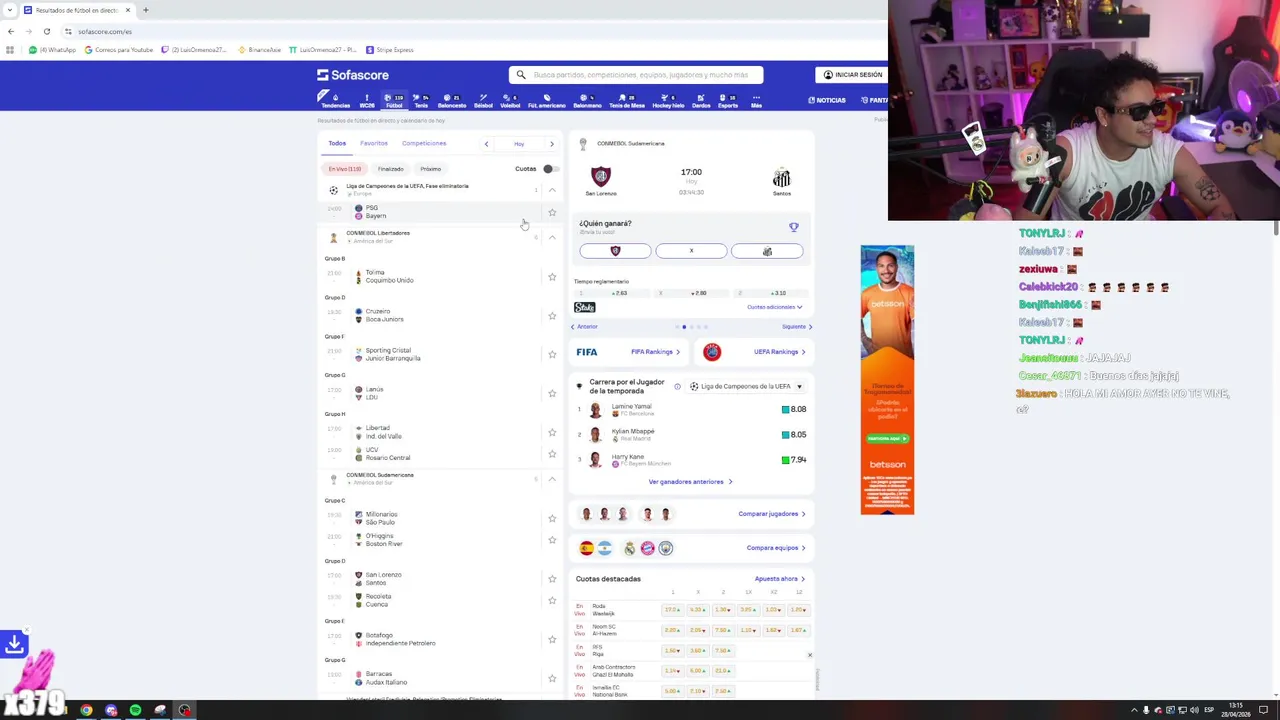Screen dimensions: 1280x720
Task: Open Compara equipos link
Action: 776,548
